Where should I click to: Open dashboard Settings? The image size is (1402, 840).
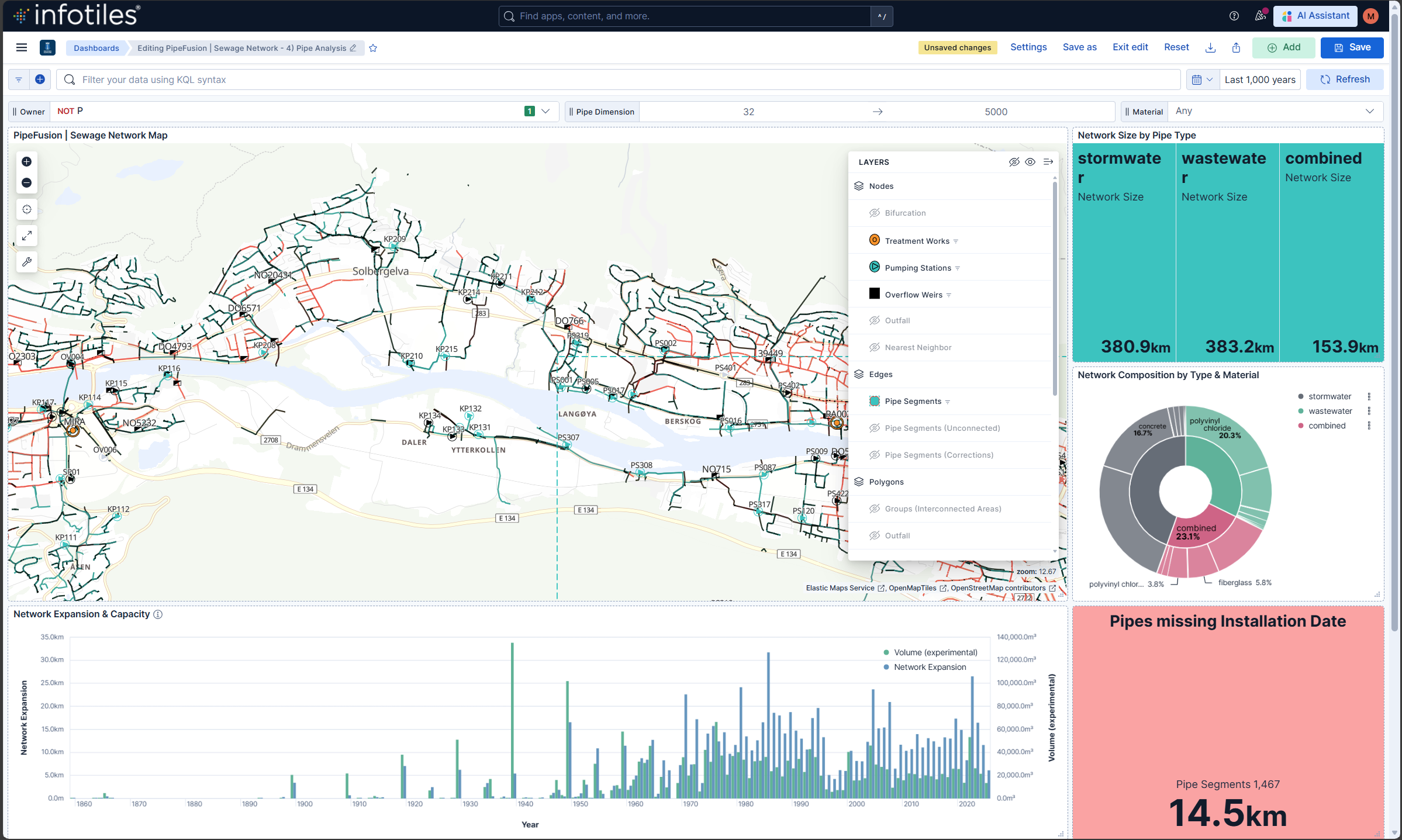[1028, 47]
